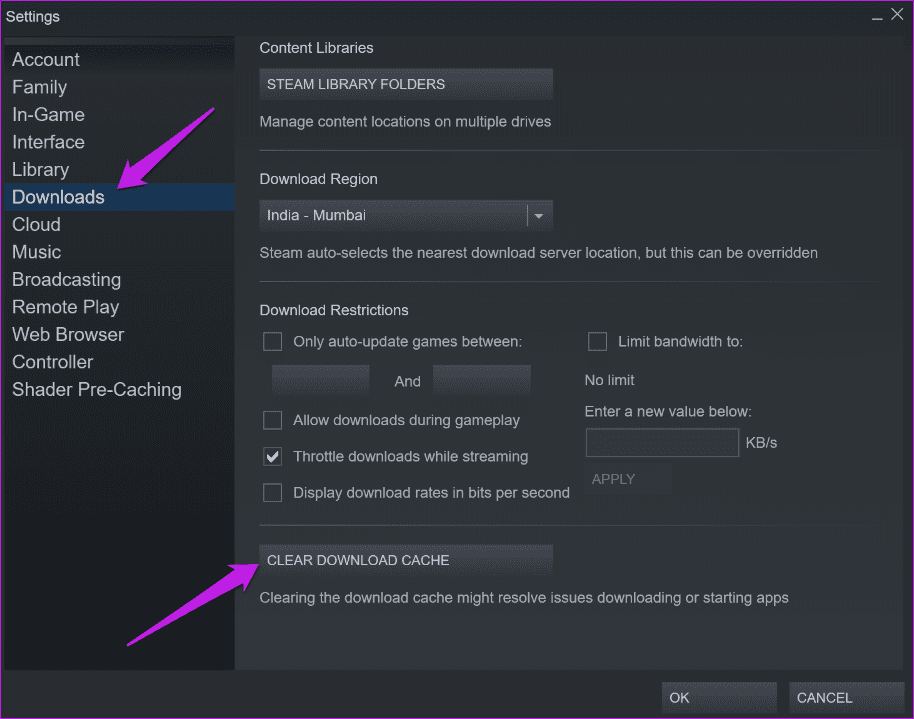914x719 pixels.
Task: Open the Account settings section
Action: point(45,59)
